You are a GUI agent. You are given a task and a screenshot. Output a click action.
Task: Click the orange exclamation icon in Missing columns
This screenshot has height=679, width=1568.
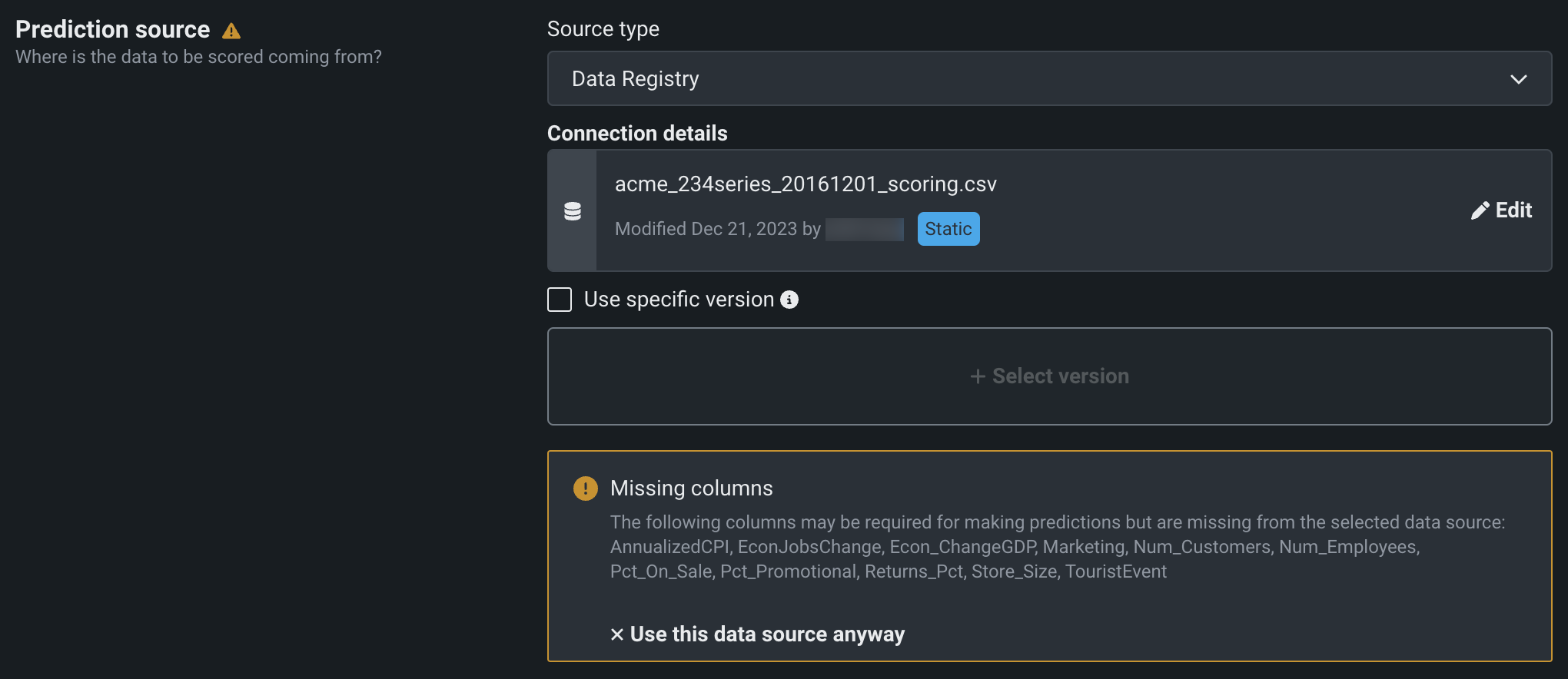click(x=586, y=489)
